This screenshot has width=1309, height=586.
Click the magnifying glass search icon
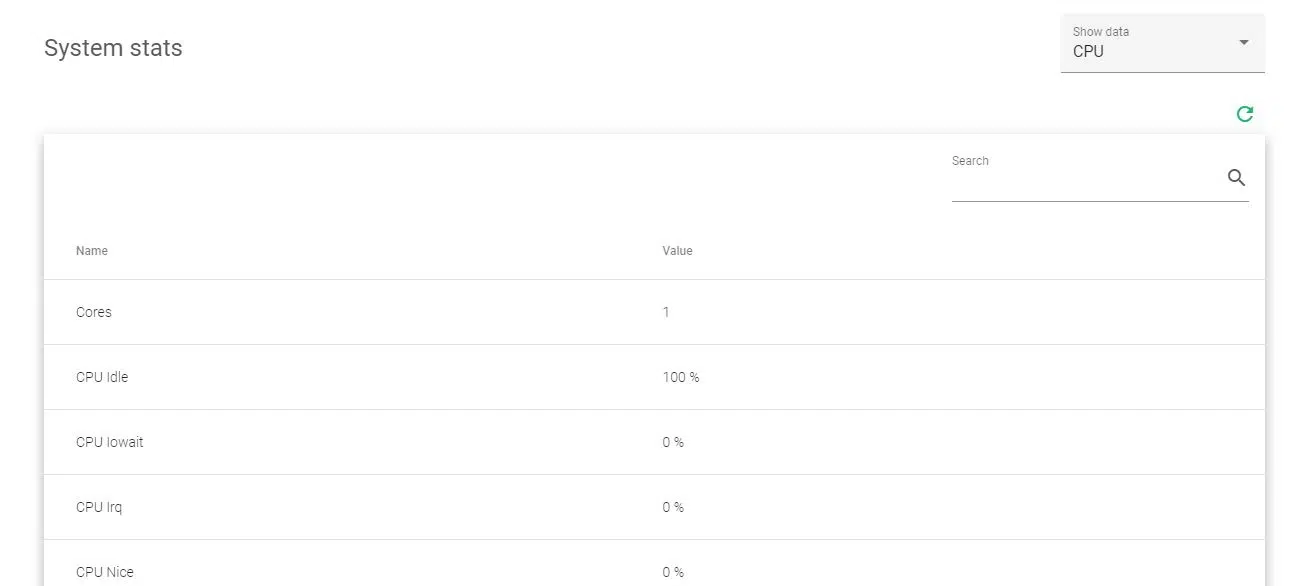pos(1236,178)
